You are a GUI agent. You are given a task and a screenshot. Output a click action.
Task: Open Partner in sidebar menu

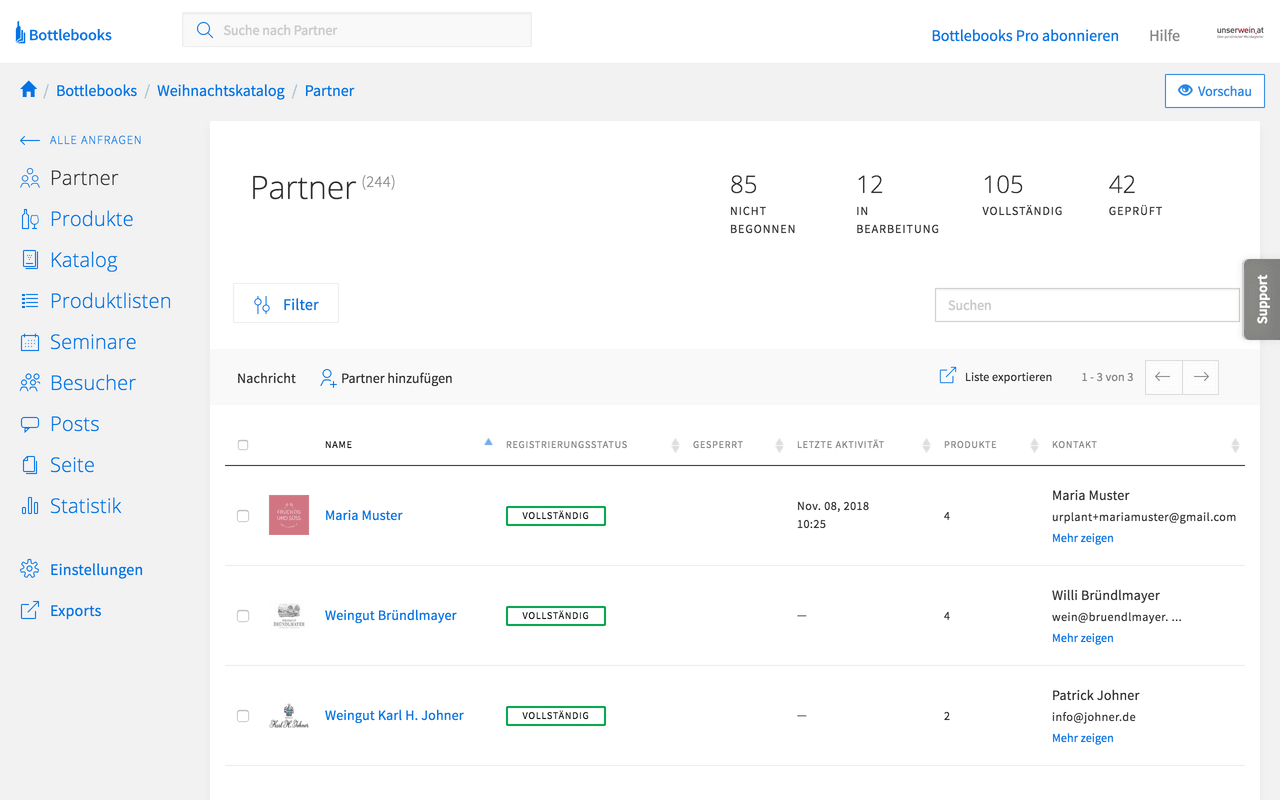pyautogui.click(x=84, y=178)
